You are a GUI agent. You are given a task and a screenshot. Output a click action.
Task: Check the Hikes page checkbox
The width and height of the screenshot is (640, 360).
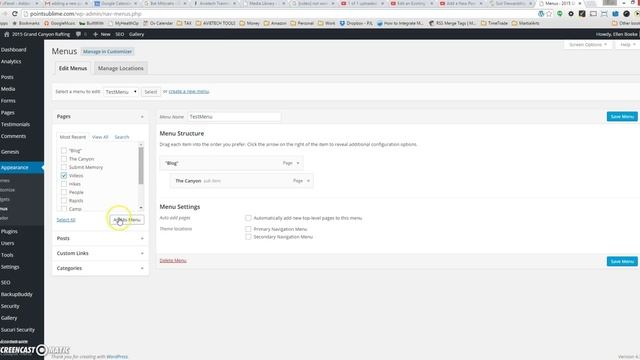[x=64, y=184]
